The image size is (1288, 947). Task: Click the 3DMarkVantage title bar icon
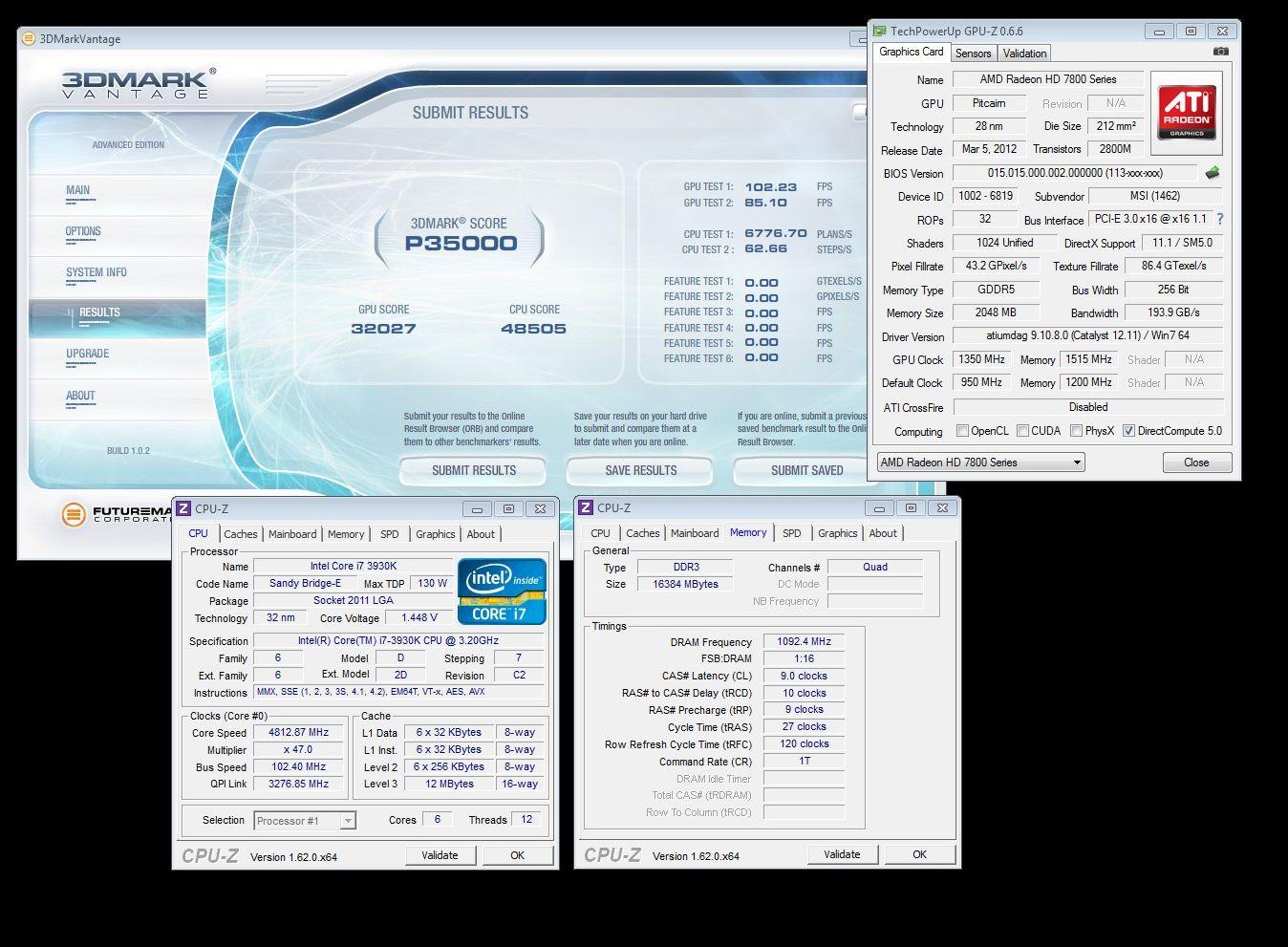pos(29,39)
